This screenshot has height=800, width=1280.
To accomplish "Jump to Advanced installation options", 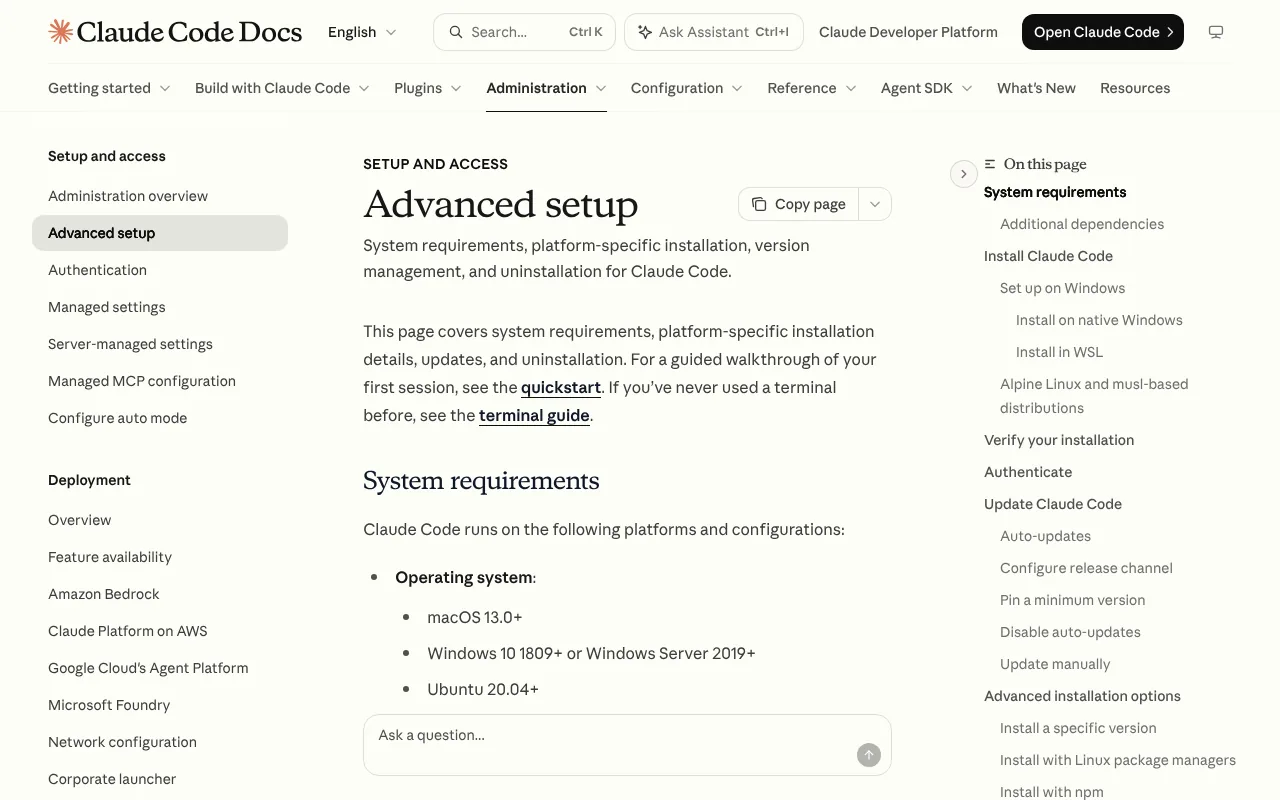I will (1082, 696).
